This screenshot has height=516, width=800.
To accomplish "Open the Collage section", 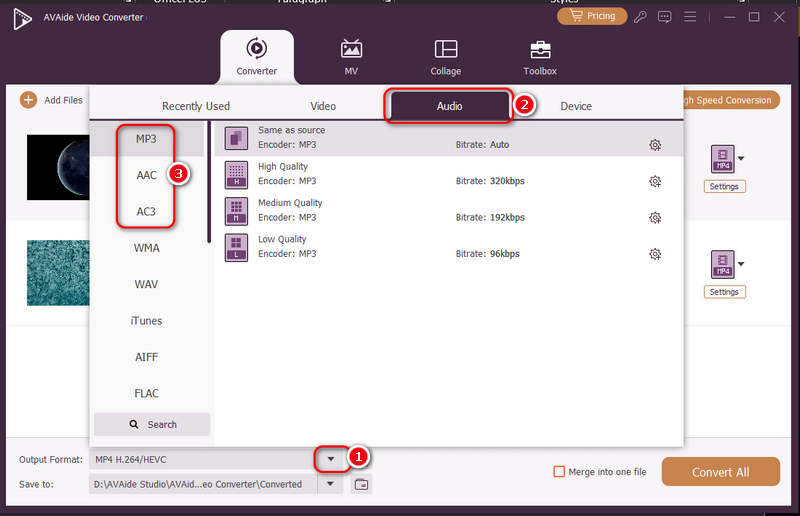I will pyautogui.click(x=446, y=57).
